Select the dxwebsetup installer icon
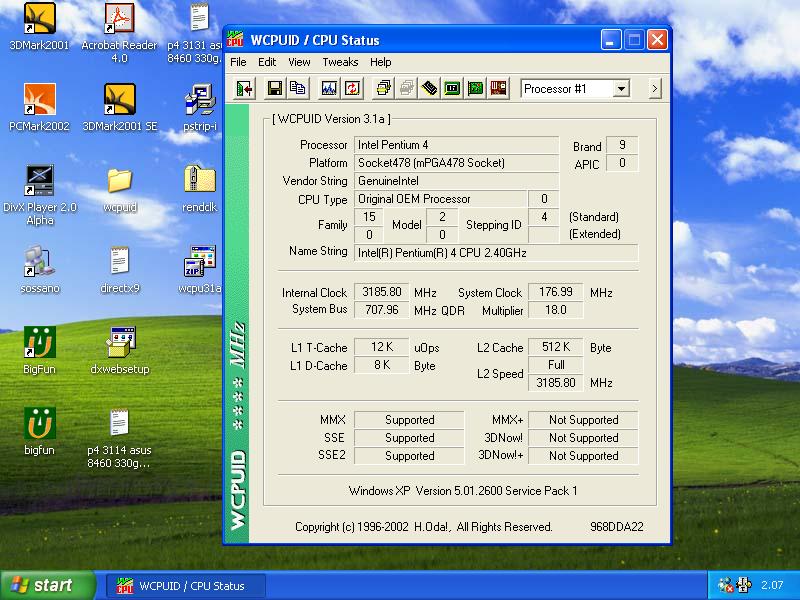This screenshot has width=800, height=600. [120, 351]
